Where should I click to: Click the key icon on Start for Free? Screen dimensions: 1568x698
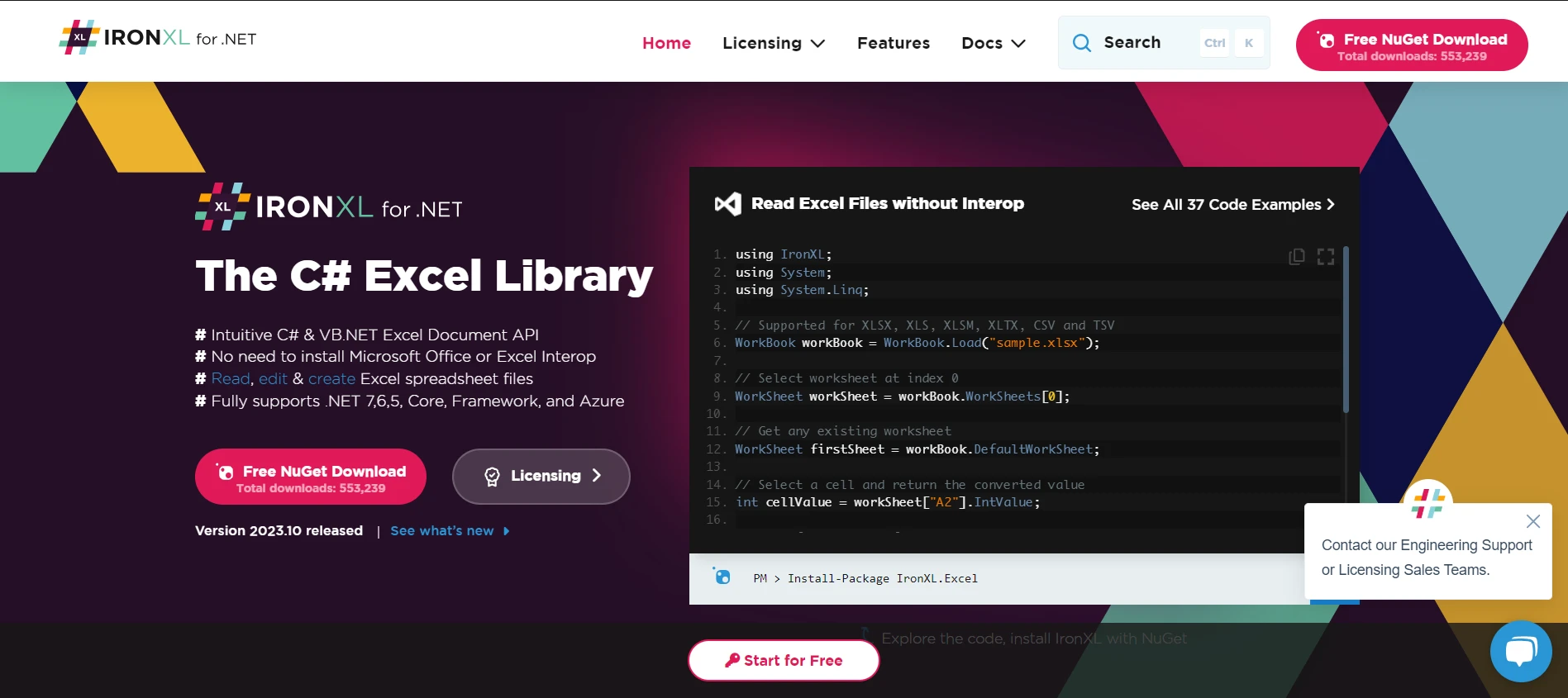click(732, 660)
